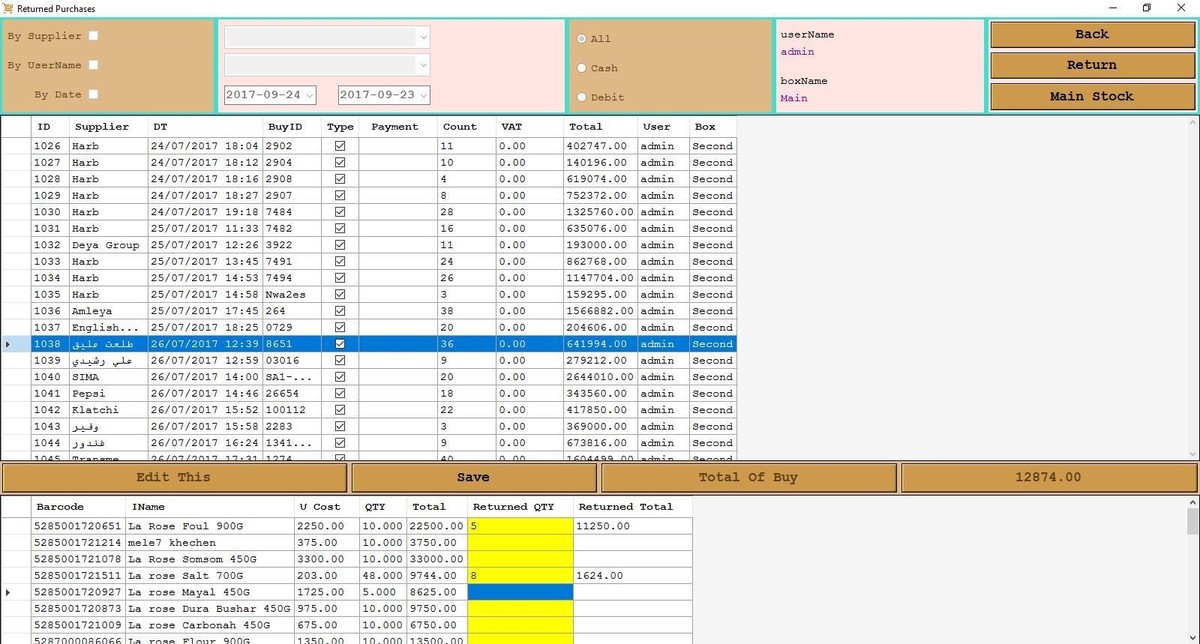Image resolution: width=1200 pixels, height=644 pixels.
Task: Select the Cash radio option
Action: click(x=582, y=68)
